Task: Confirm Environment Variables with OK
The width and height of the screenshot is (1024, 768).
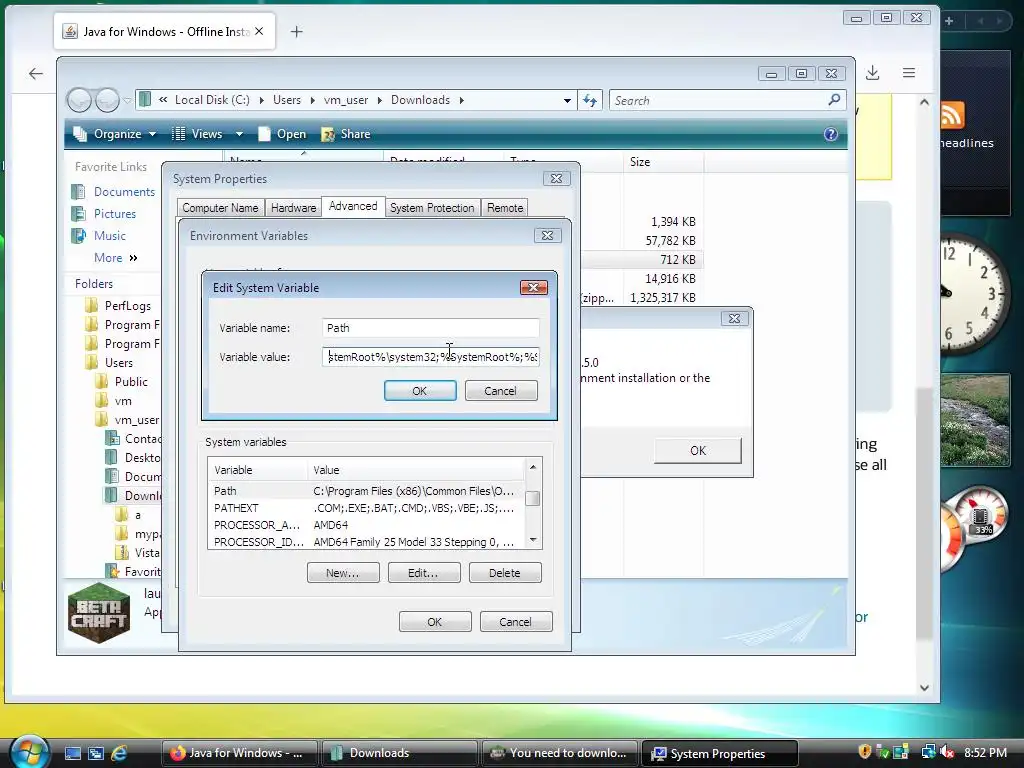Action: point(435,622)
